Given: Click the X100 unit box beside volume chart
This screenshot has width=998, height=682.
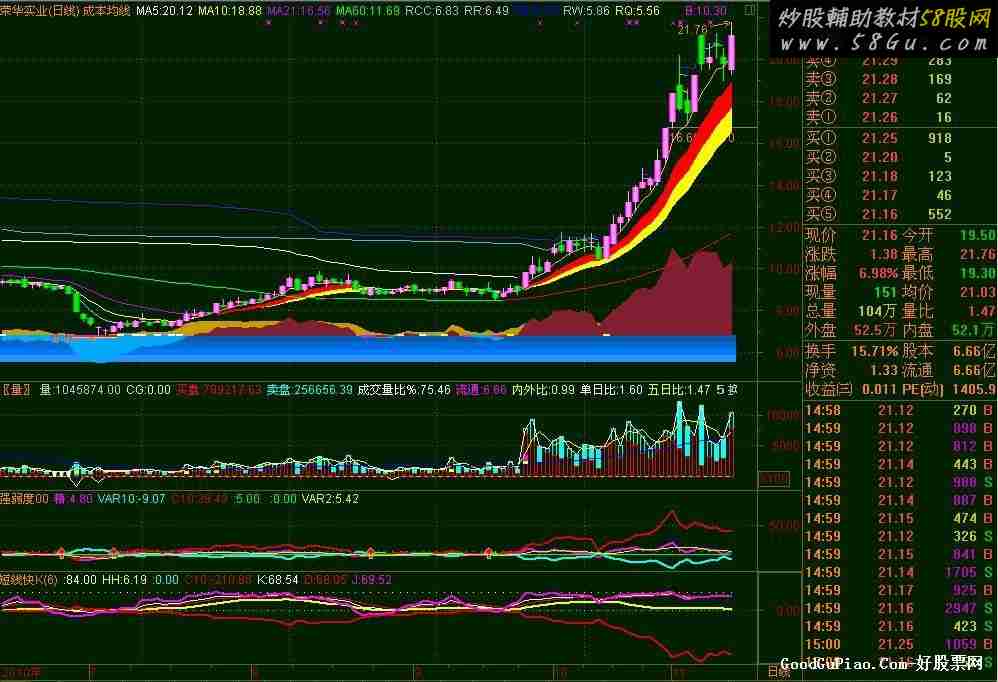Looking at the screenshot, I should click(774, 478).
